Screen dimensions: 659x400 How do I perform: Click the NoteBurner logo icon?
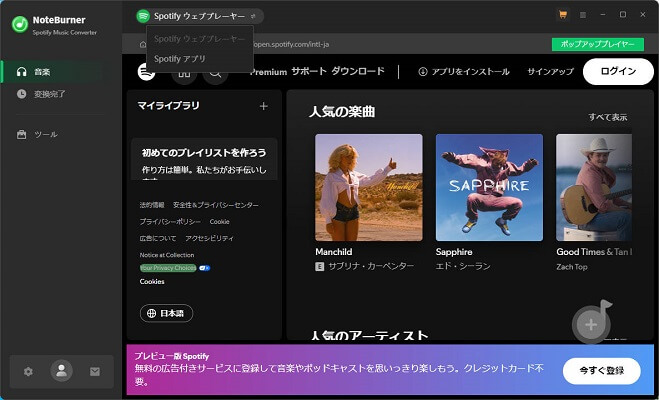(x=20, y=24)
